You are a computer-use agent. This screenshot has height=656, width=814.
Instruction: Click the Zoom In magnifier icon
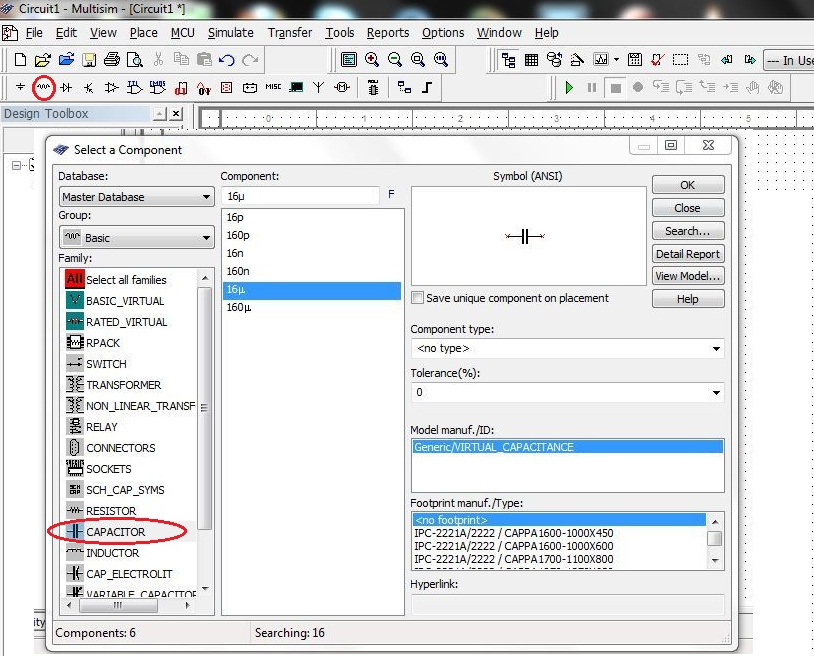tap(372, 60)
